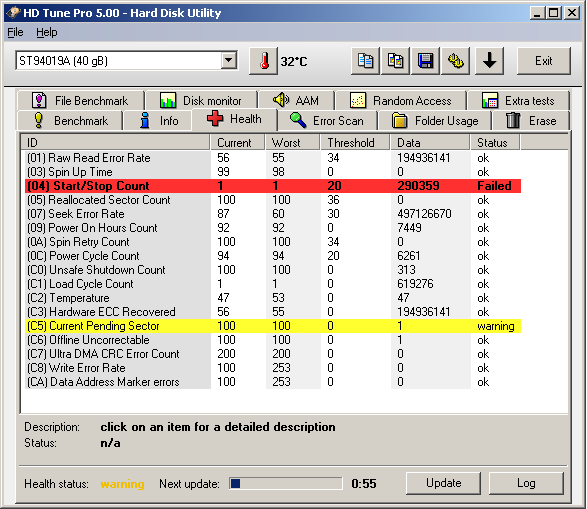Click the 7449 power-on hours value
This screenshot has height=509, width=587.
409,228
